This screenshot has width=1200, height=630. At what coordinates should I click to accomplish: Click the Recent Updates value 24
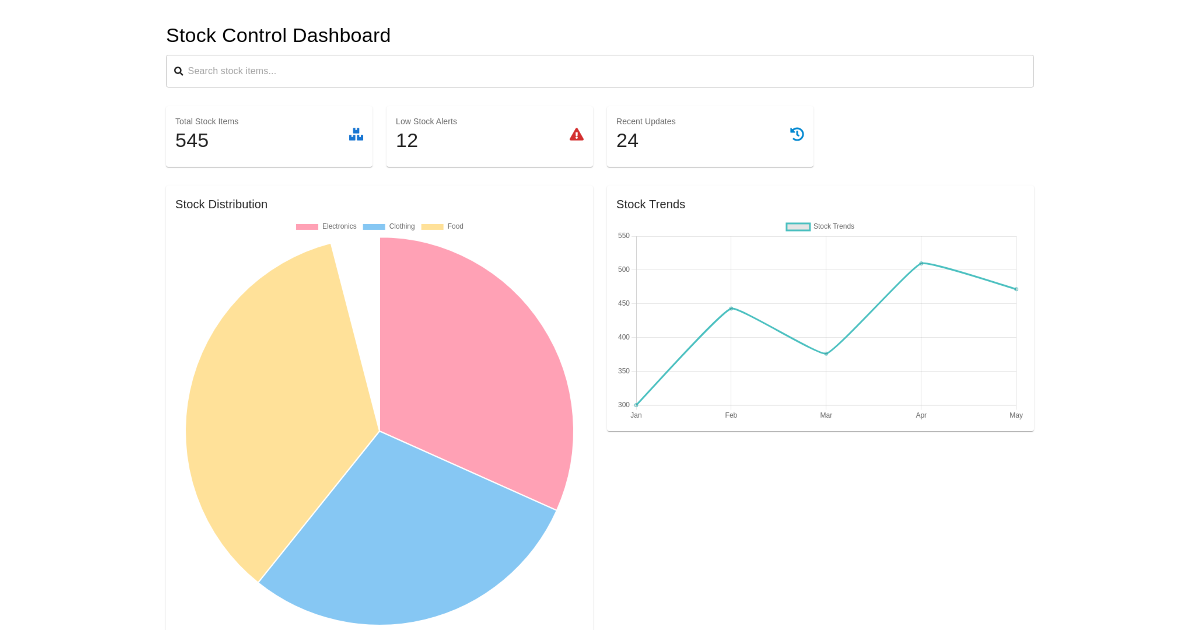[627, 141]
